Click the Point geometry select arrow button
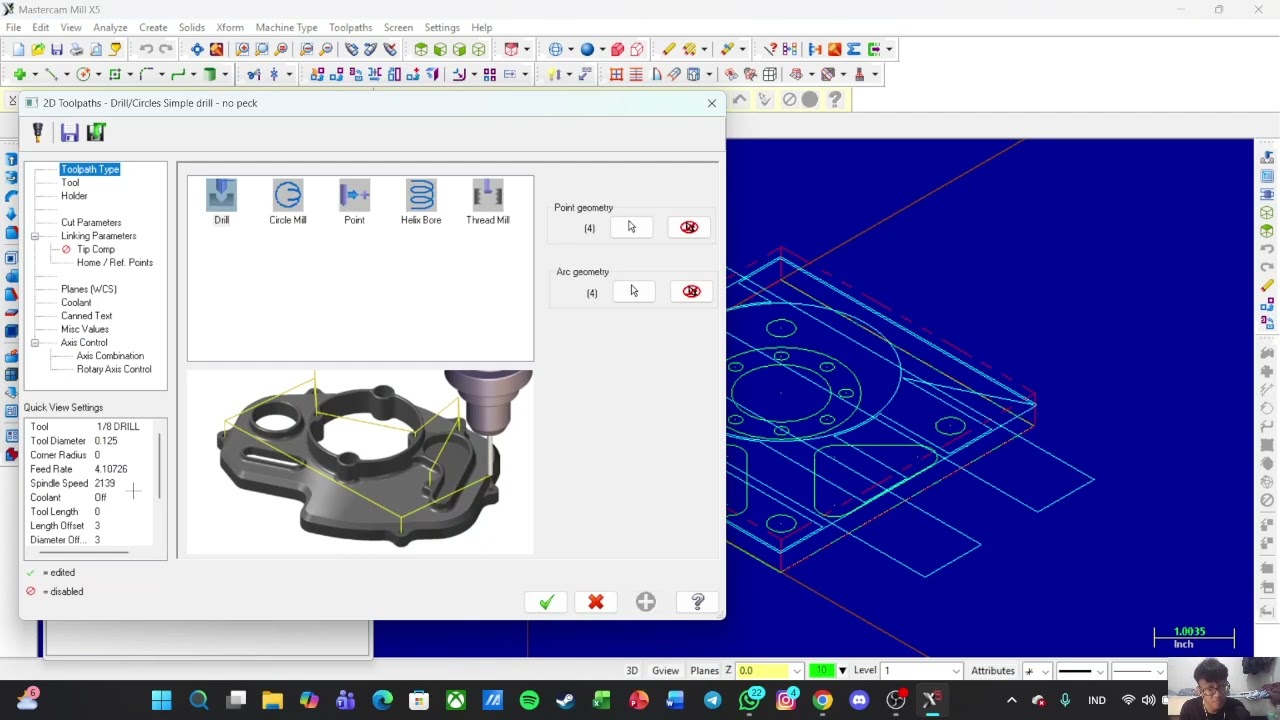The height and width of the screenshot is (720, 1280). pyautogui.click(x=632, y=227)
